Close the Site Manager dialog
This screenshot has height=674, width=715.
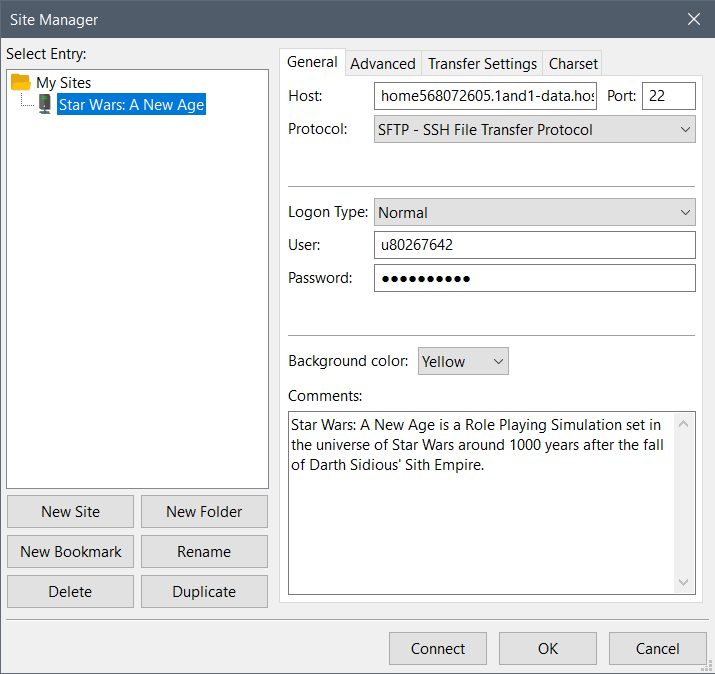pos(693,19)
